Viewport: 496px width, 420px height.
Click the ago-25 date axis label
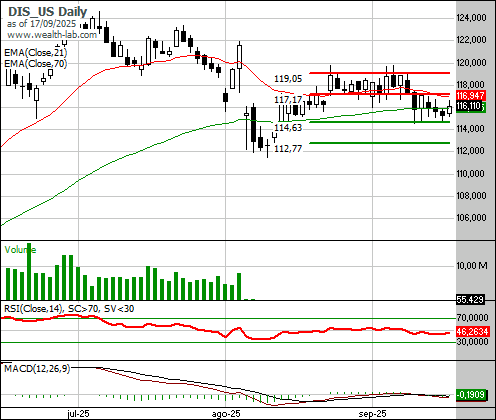point(226,414)
